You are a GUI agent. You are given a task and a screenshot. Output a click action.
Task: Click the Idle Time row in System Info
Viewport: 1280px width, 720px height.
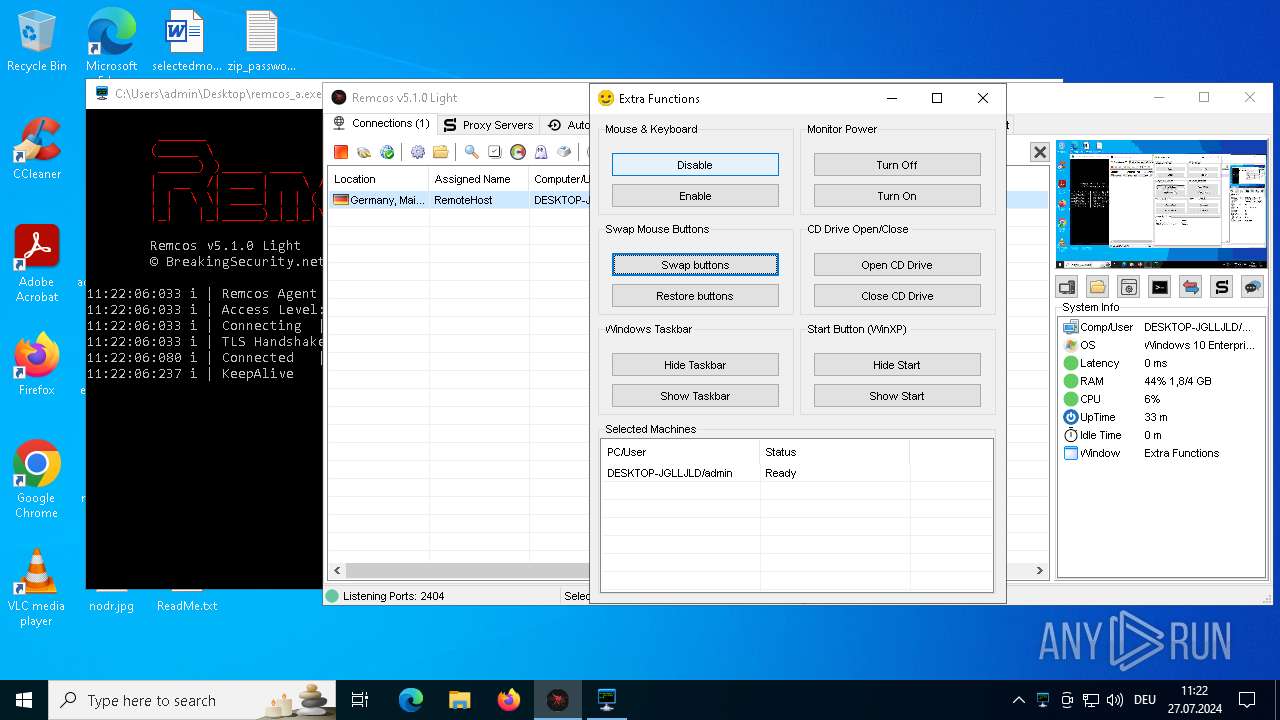point(1160,435)
